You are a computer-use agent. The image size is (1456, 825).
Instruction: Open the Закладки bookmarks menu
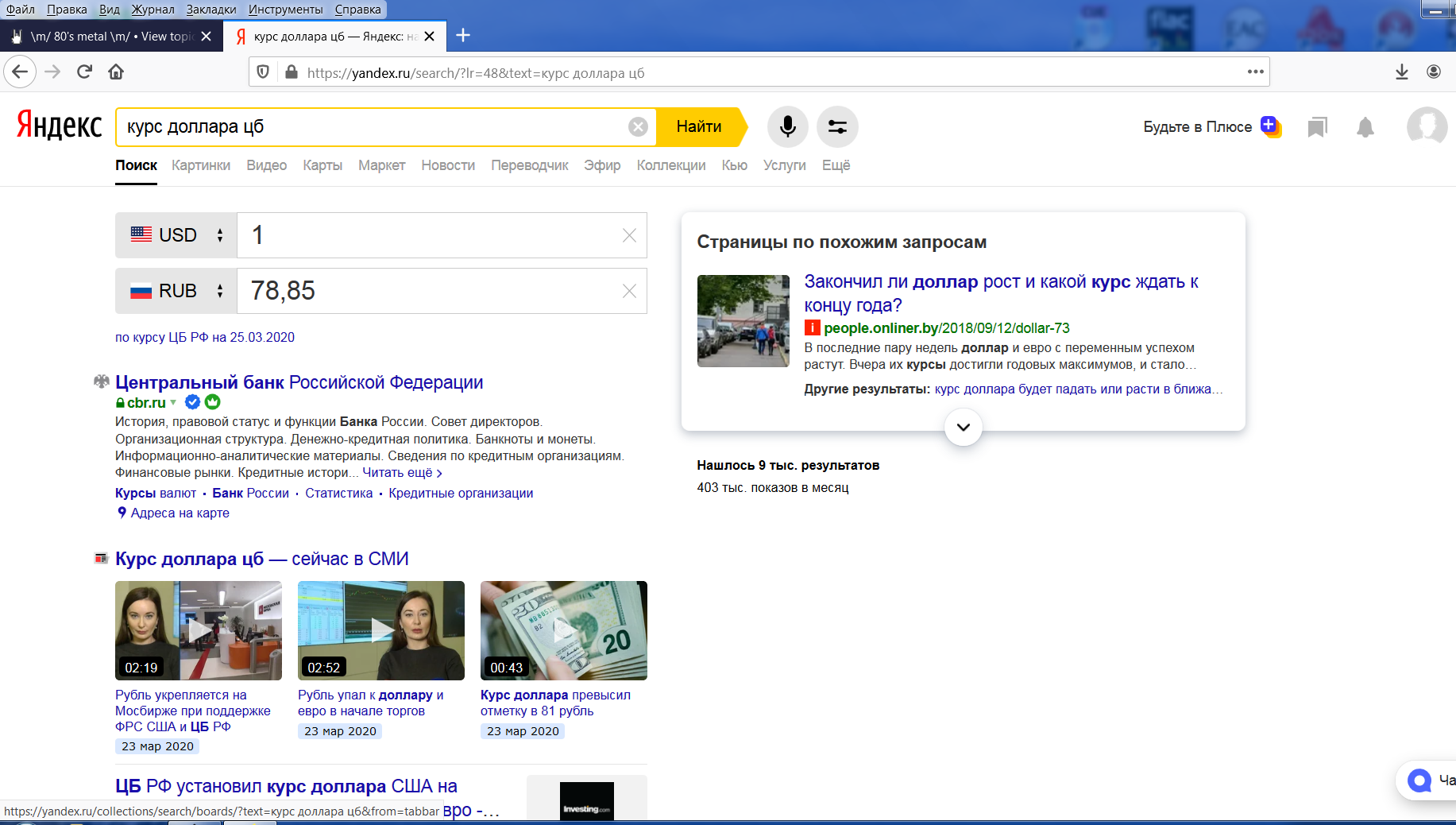point(211,10)
